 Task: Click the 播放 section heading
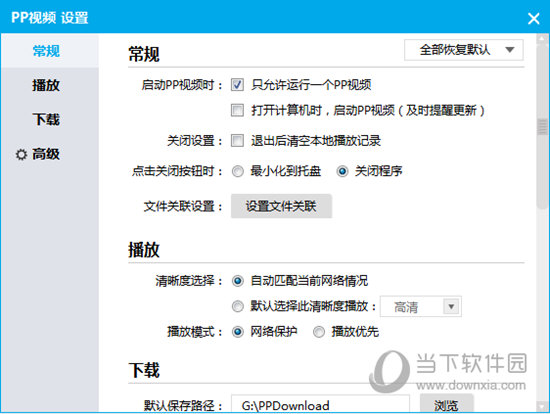point(144,250)
